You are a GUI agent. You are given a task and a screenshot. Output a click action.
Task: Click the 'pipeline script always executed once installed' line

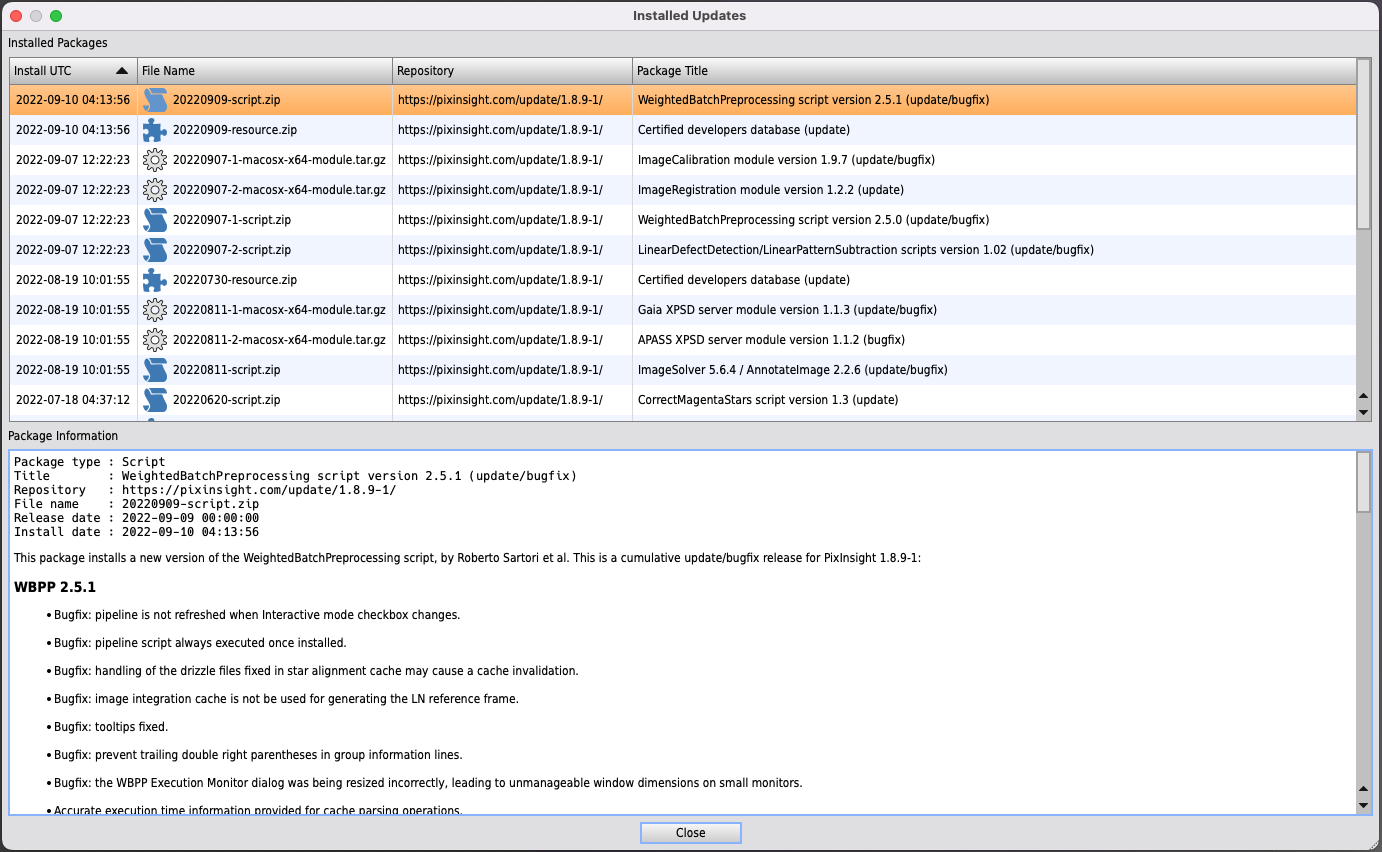200,643
